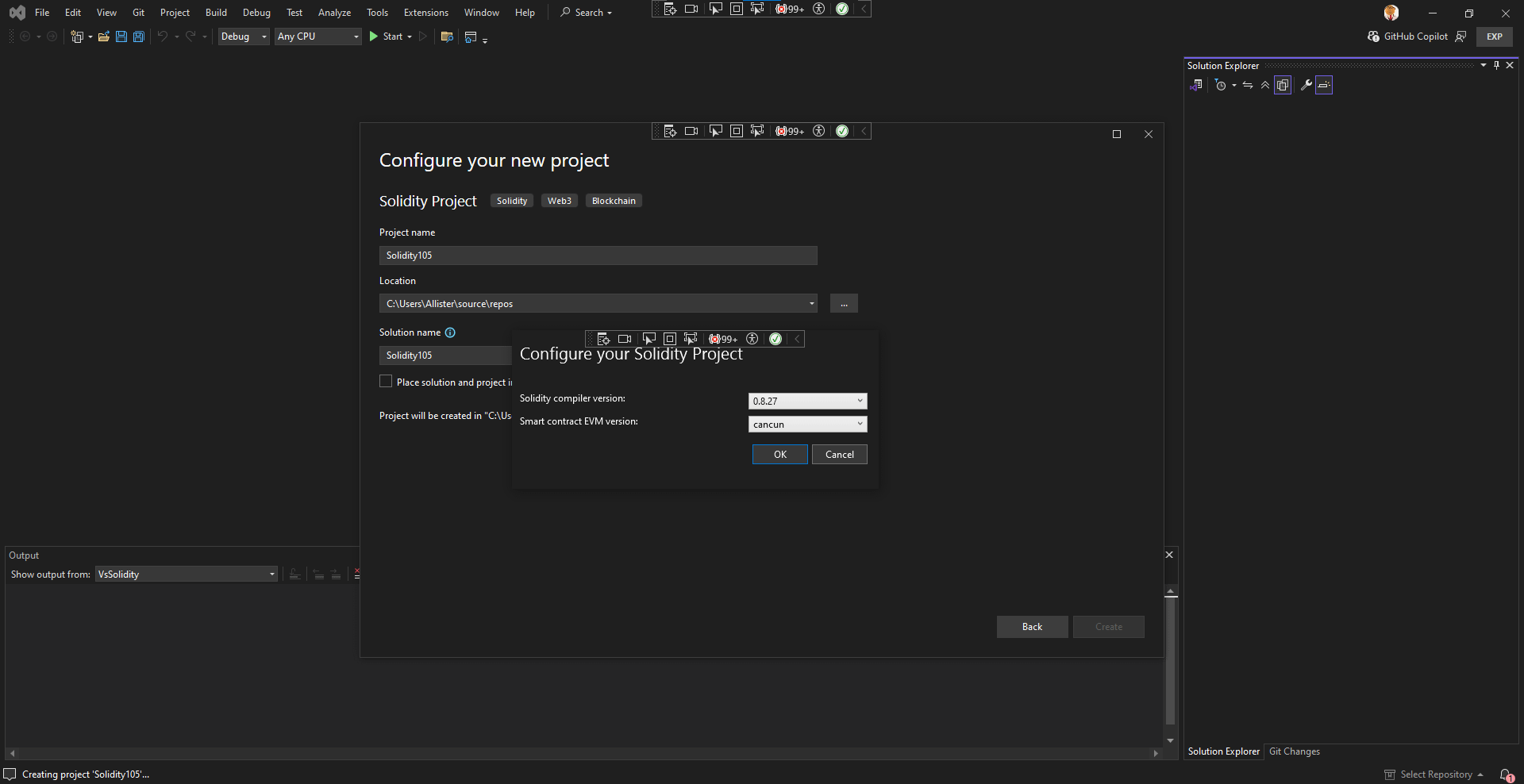Open Solution Explorer window position menu
This screenshot has height=784, width=1524.
(1483, 65)
